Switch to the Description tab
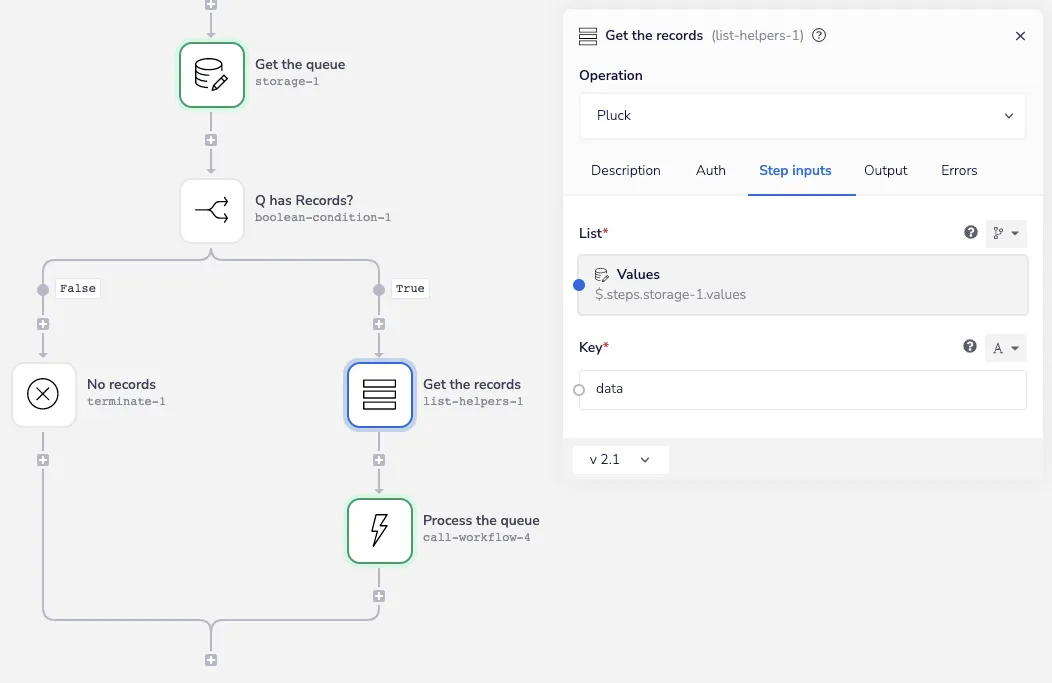Viewport: 1052px width, 683px height. 625,170
